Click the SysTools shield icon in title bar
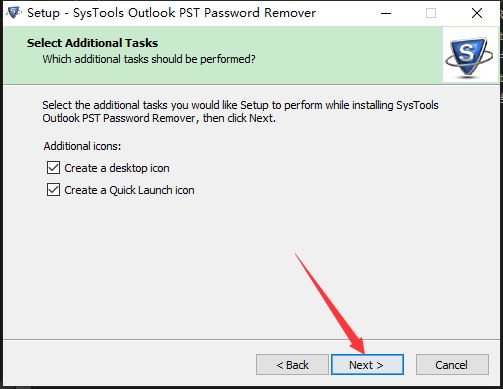The width and height of the screenshot is (503, 389). [14, 13]
